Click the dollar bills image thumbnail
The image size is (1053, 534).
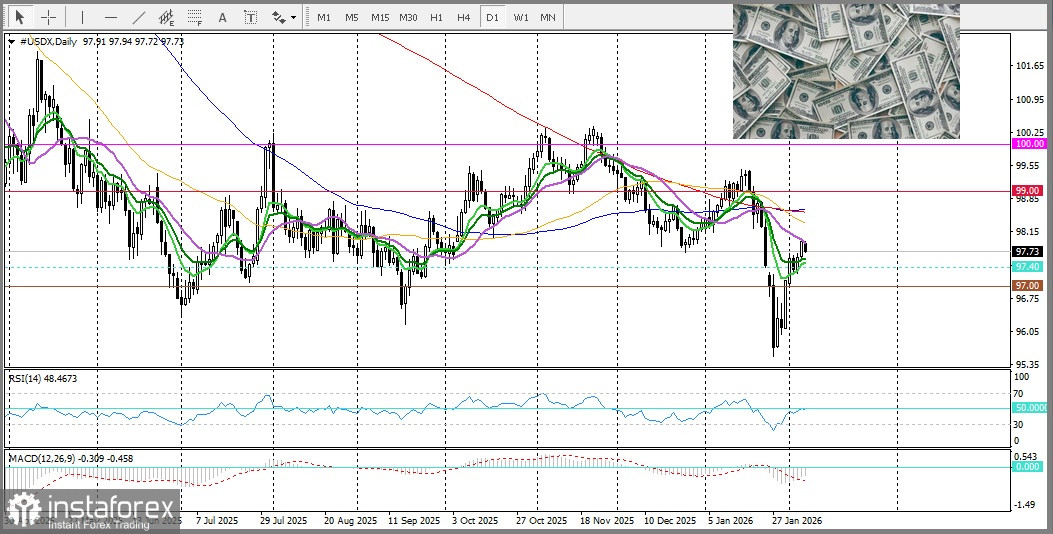[846, 71]
